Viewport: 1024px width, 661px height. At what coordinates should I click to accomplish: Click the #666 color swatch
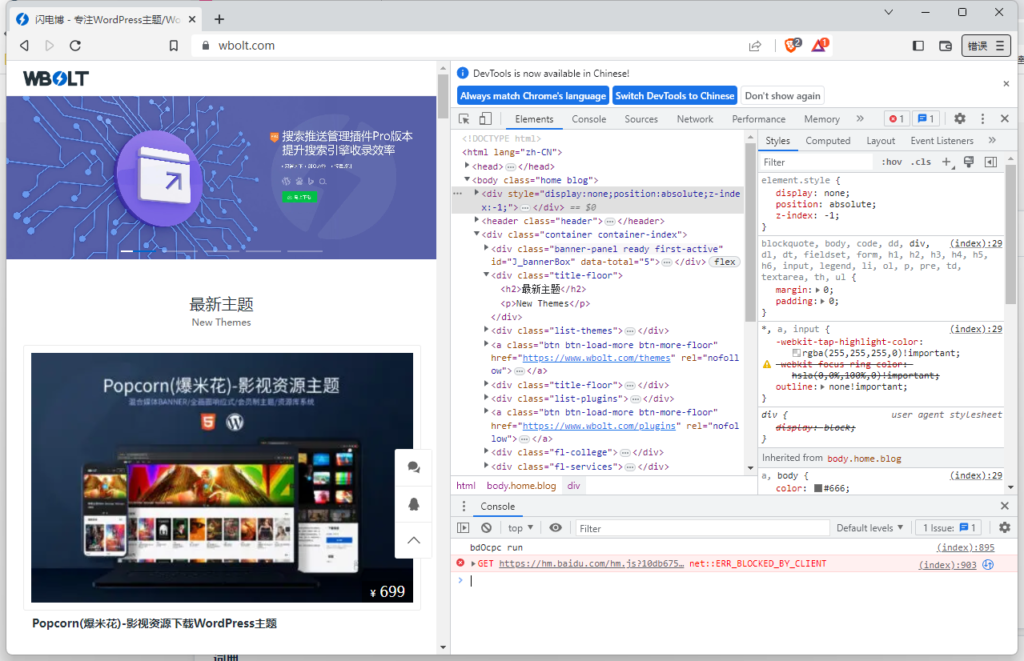click(818, 489)
